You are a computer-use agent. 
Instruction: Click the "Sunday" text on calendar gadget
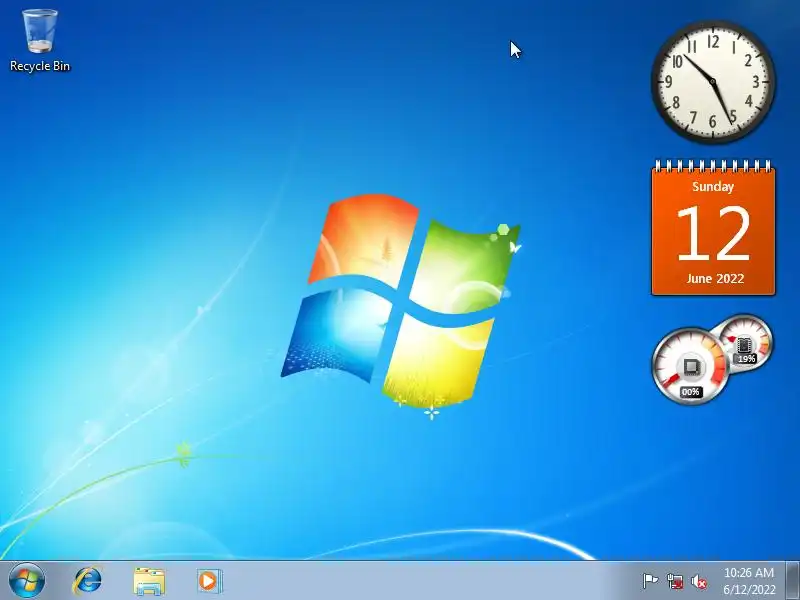(713, 187)
